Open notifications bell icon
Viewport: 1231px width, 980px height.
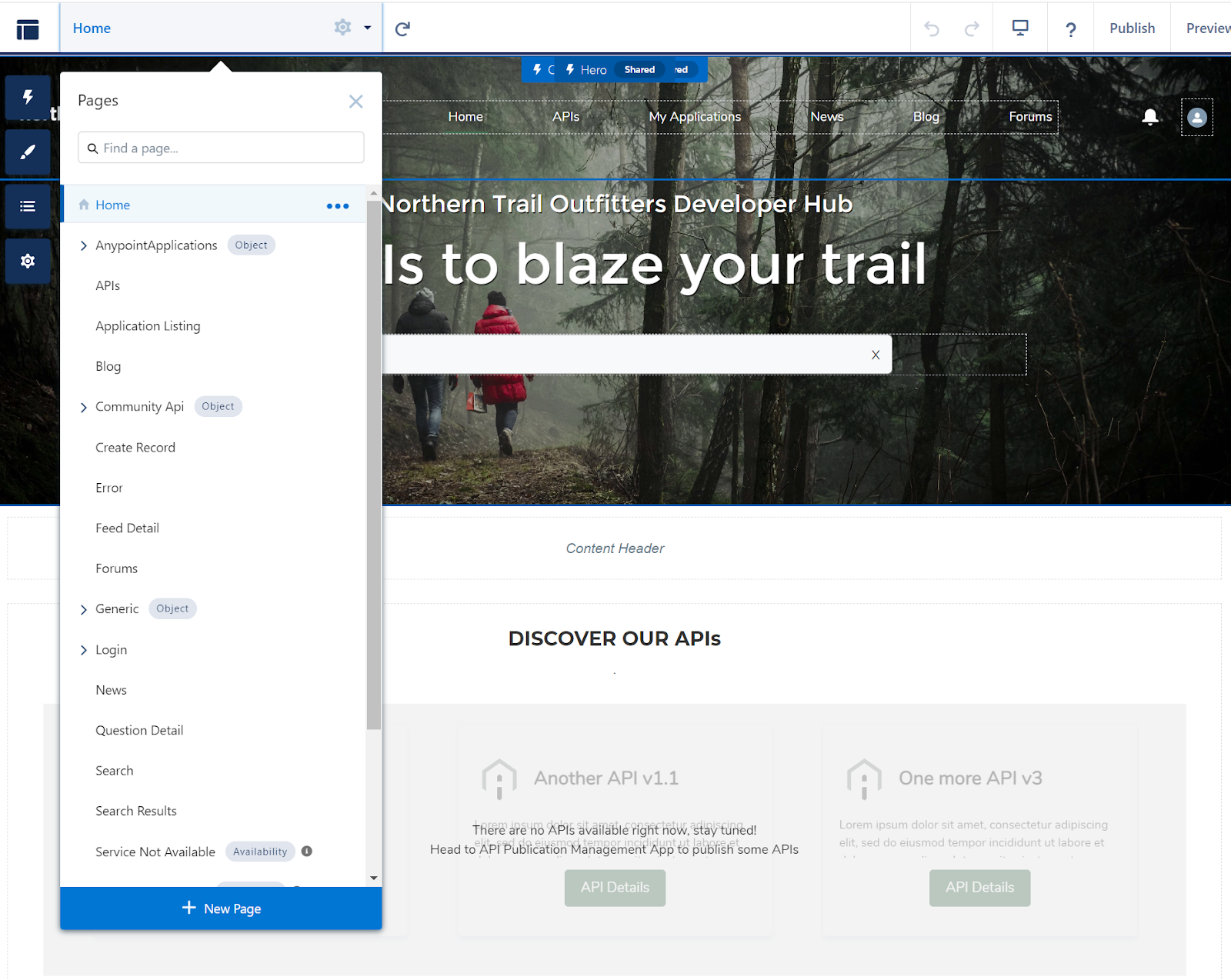click(1150, 117)
